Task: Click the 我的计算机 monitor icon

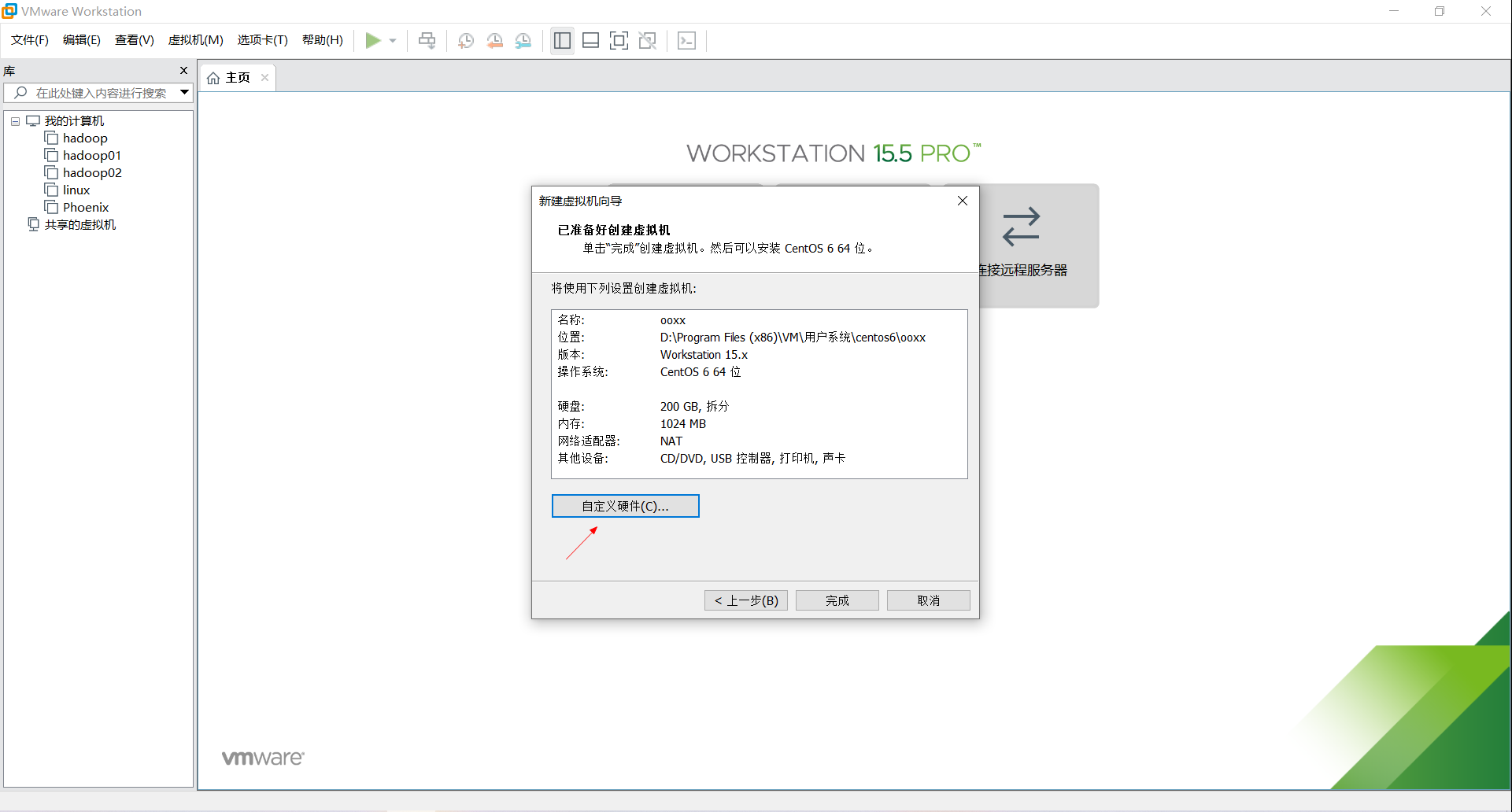Action: point(32,121)
